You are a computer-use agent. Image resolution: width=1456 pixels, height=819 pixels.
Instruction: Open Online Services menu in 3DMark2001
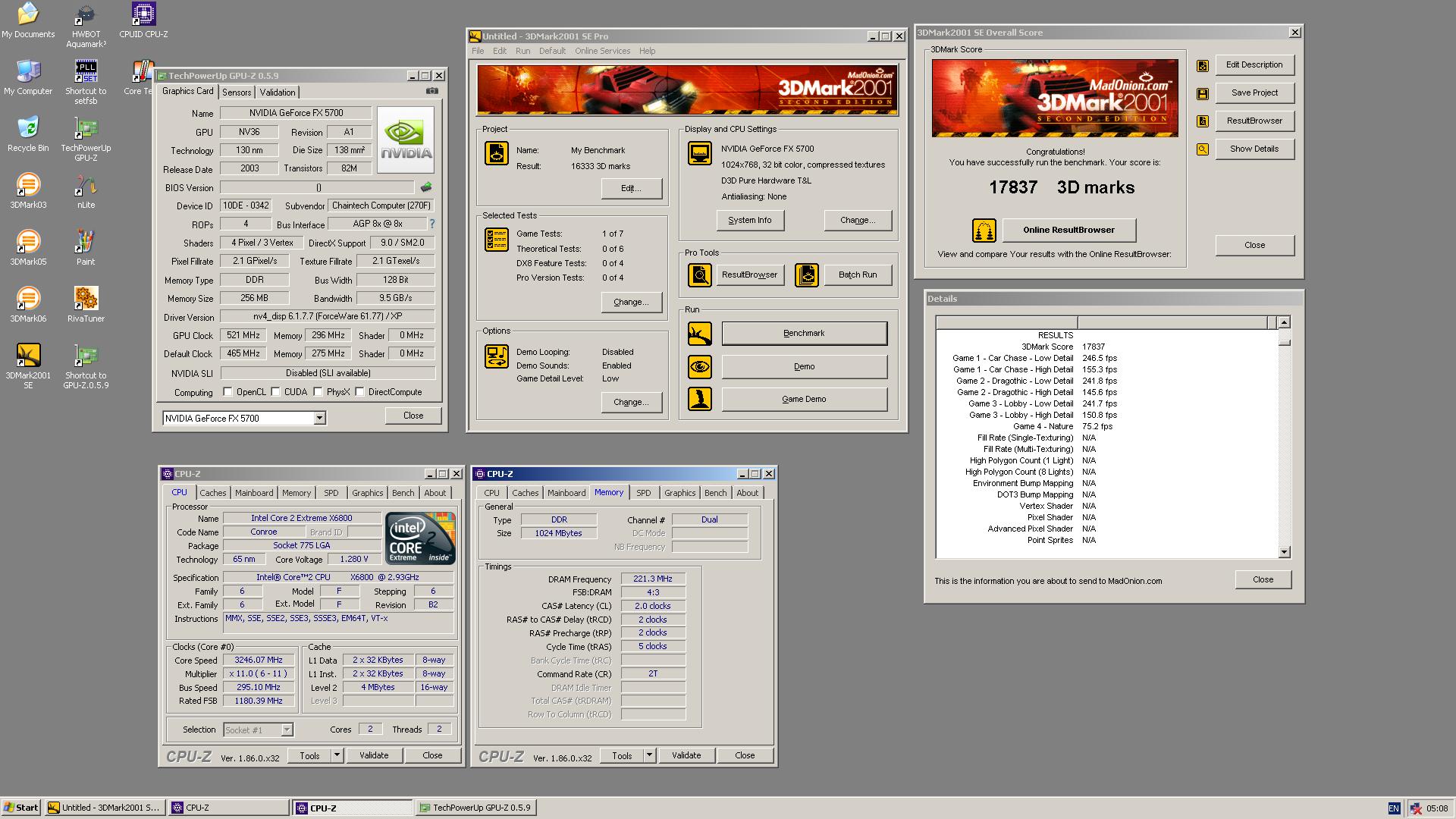[x=602, y=51]
